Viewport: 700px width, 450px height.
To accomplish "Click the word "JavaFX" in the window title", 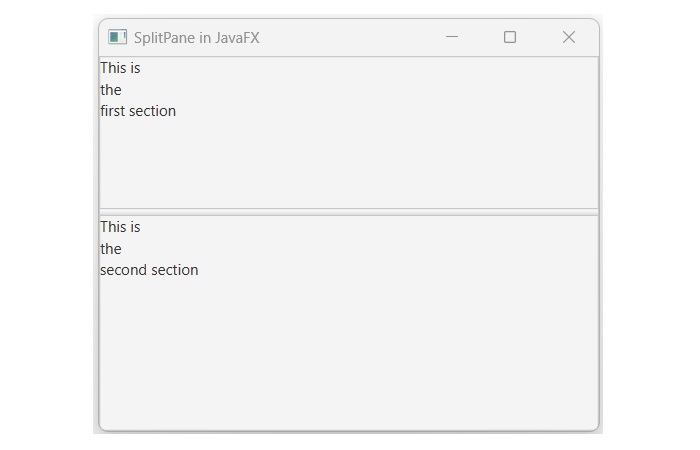I will 237,38.
